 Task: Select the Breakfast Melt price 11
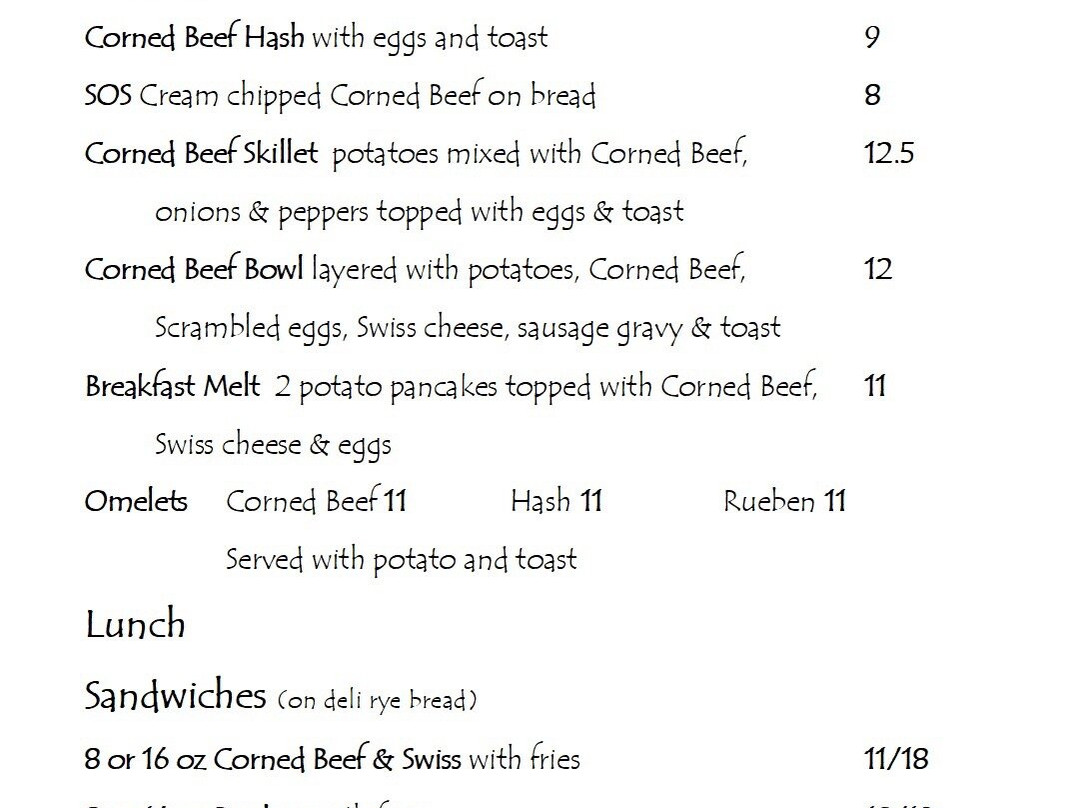(875, 386)
